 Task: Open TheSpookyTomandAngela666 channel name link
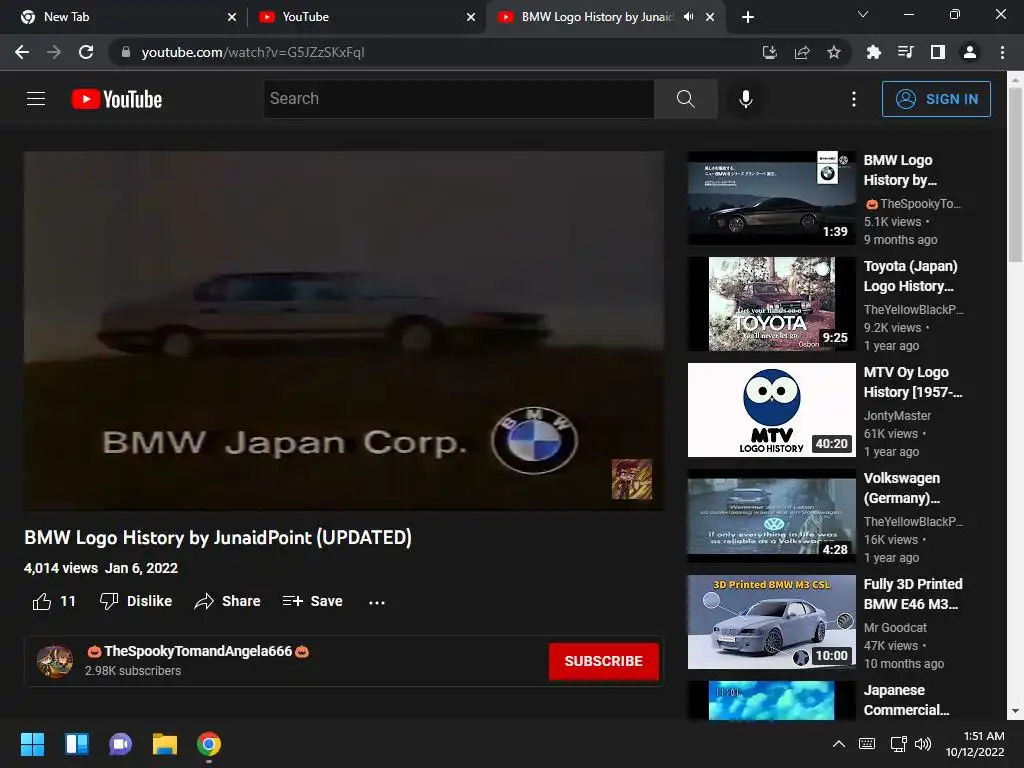(198, 651)
